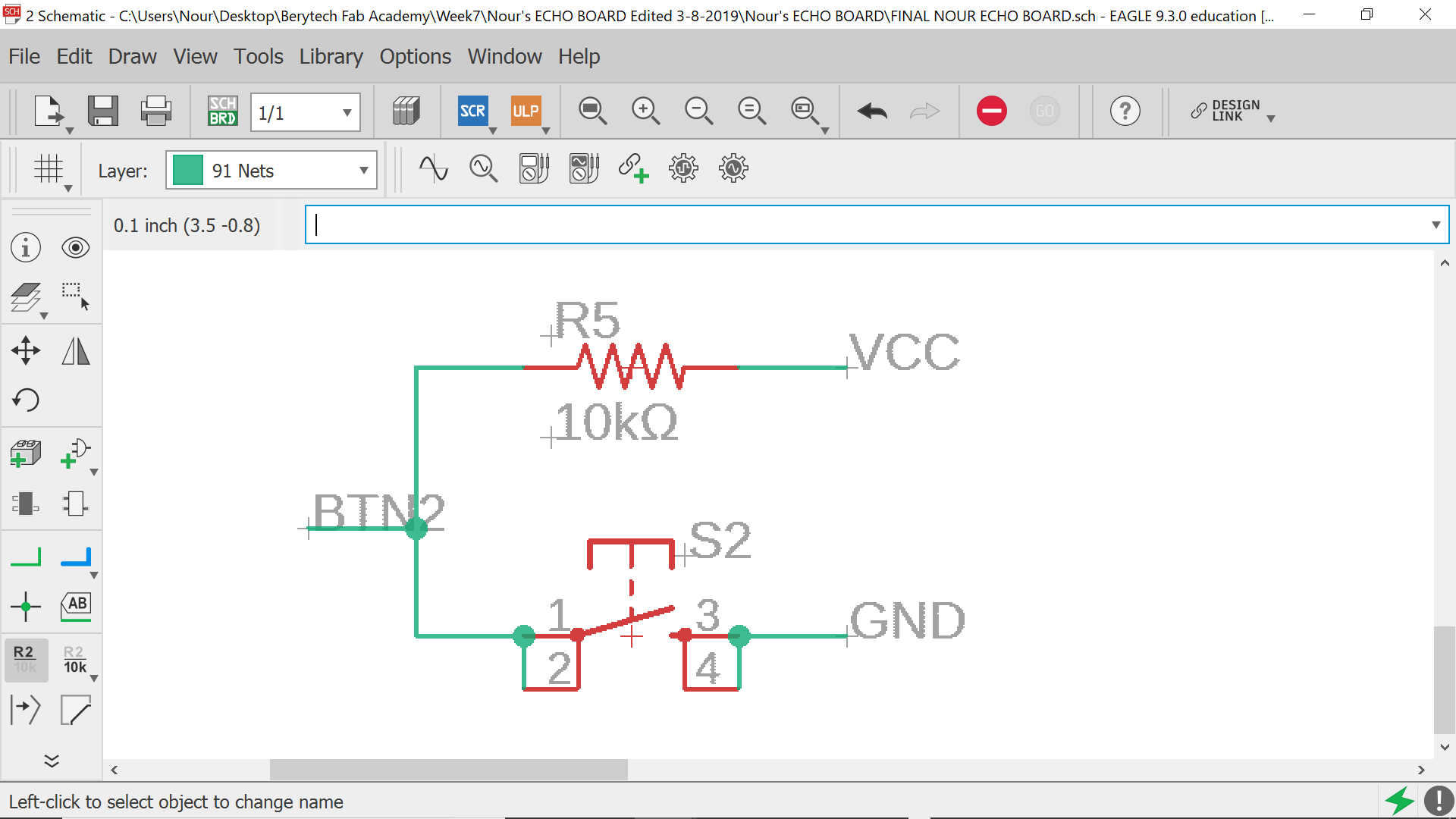1456x819 pixels.
Task: Select the Mirror tool
Action: coord(76,350)
